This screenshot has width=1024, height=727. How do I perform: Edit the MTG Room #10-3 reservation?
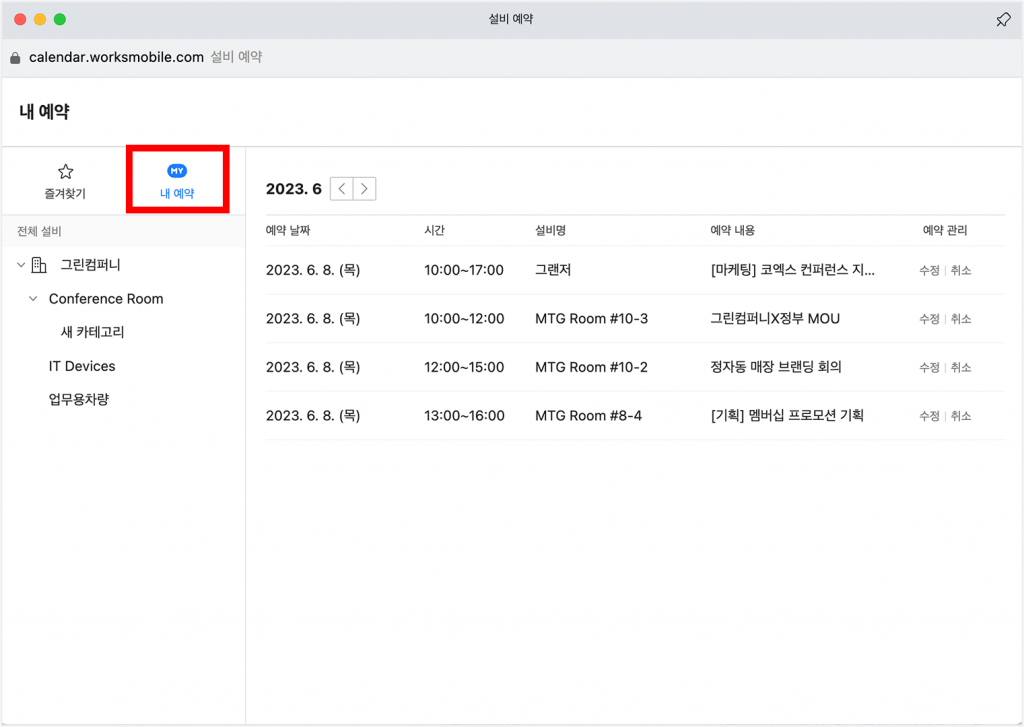pos(929,319)
